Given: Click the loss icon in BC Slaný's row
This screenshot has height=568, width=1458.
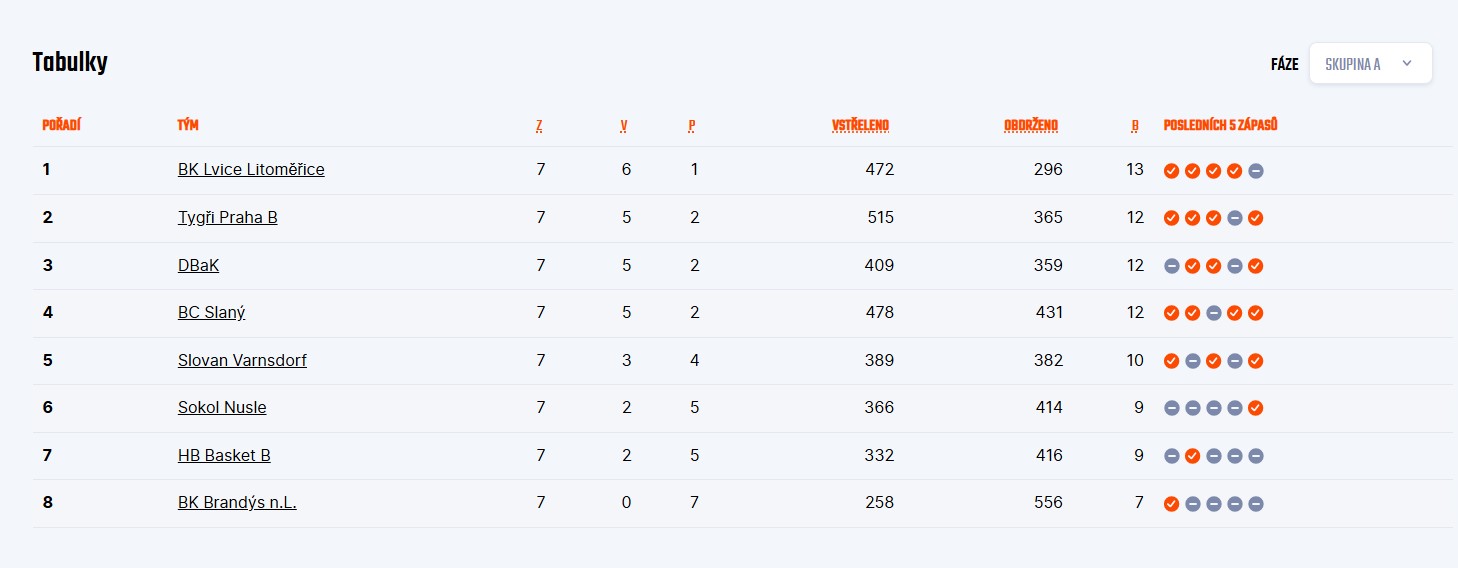Looking at the screenshot, I should (x=1213, y=313).
